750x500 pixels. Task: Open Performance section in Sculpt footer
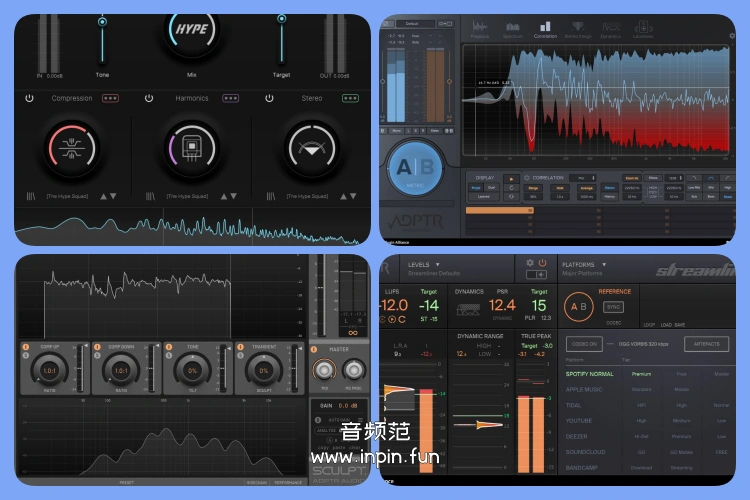pos(288,482)
